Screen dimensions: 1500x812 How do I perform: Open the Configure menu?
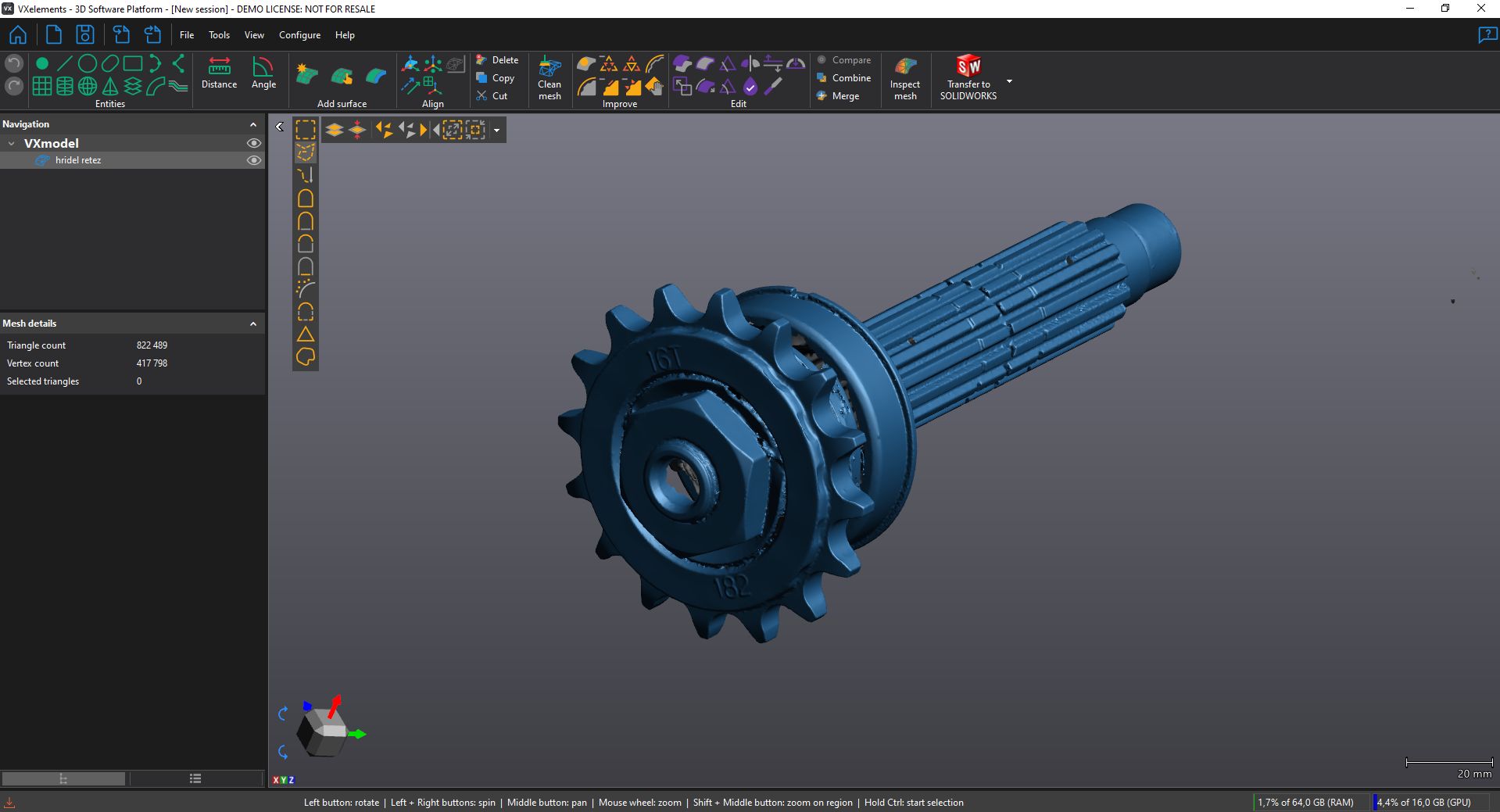pos(299,35)
